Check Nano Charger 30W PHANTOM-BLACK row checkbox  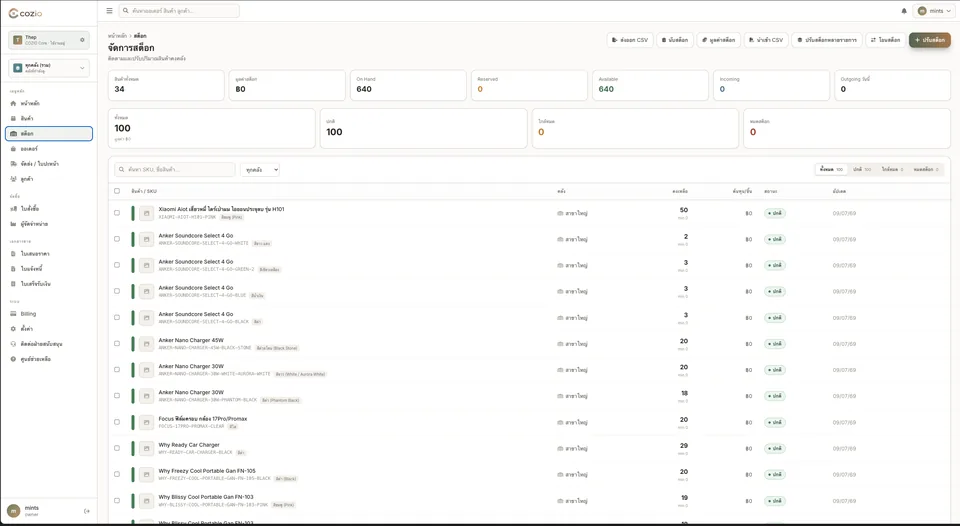117,396
